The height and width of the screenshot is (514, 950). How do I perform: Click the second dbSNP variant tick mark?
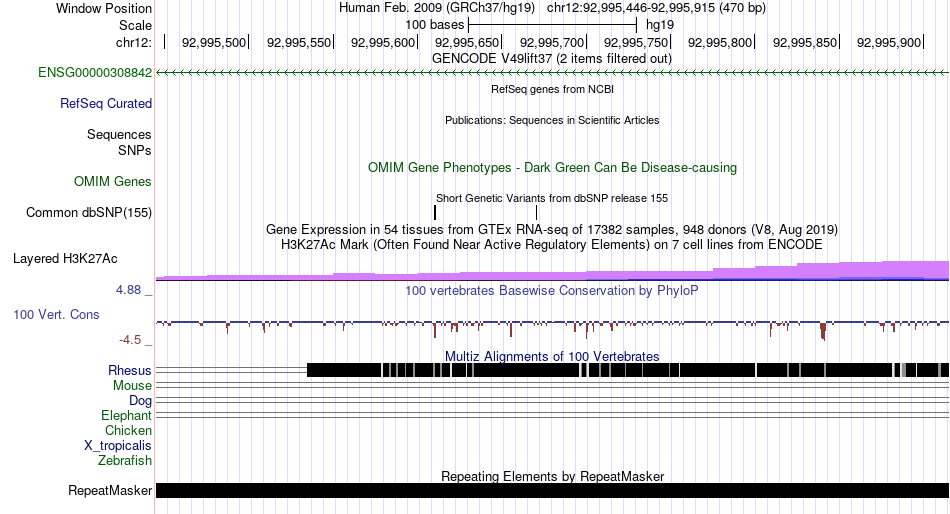(537, 212)
